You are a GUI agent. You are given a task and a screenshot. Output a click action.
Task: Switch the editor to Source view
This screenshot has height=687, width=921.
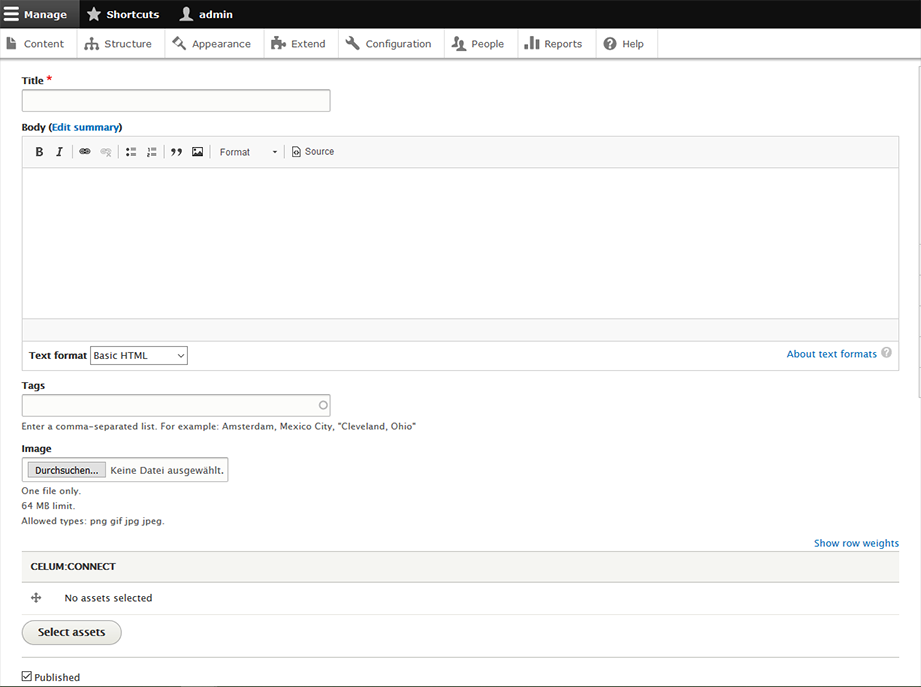pos(313,152)
